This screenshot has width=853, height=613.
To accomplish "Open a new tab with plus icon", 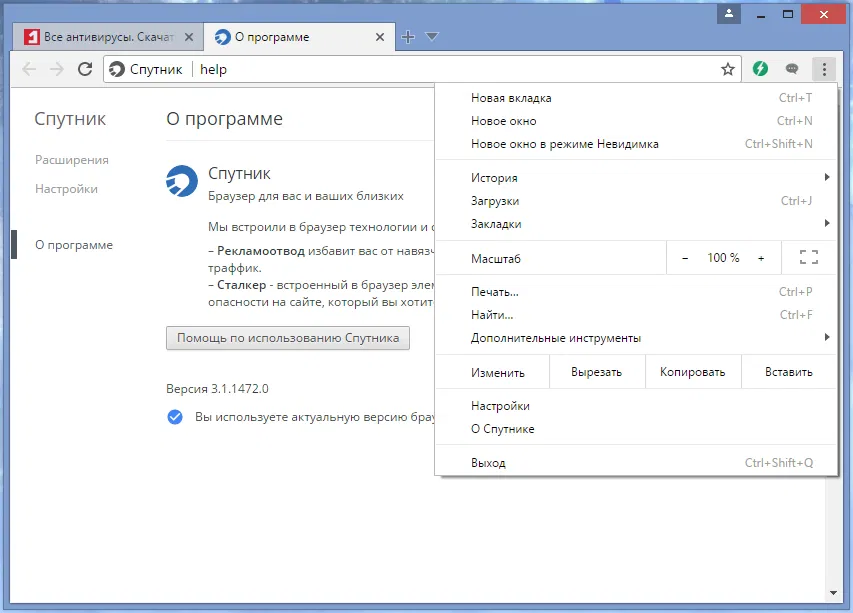I will (407, 37).
